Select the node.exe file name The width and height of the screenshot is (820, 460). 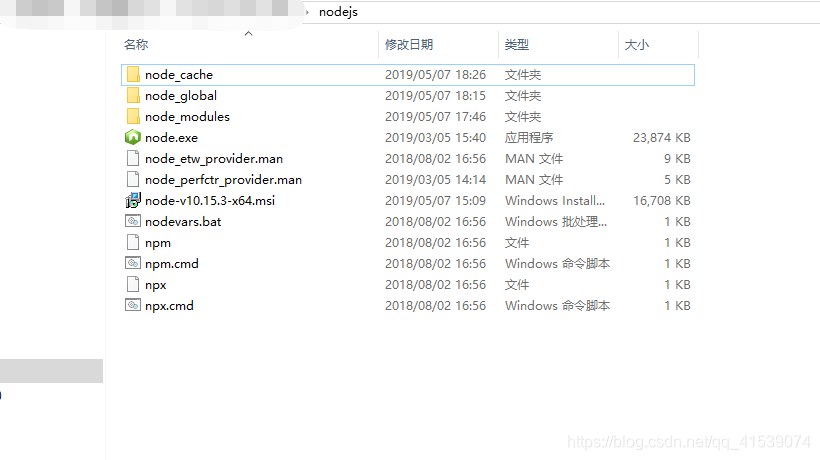tap(172, 137)
